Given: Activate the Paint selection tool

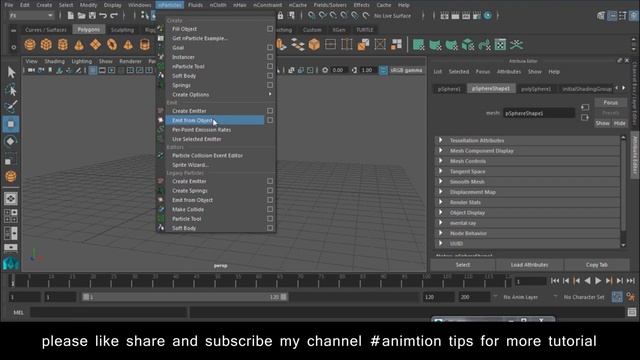Looking at the screenshot, I should point(11,107).
